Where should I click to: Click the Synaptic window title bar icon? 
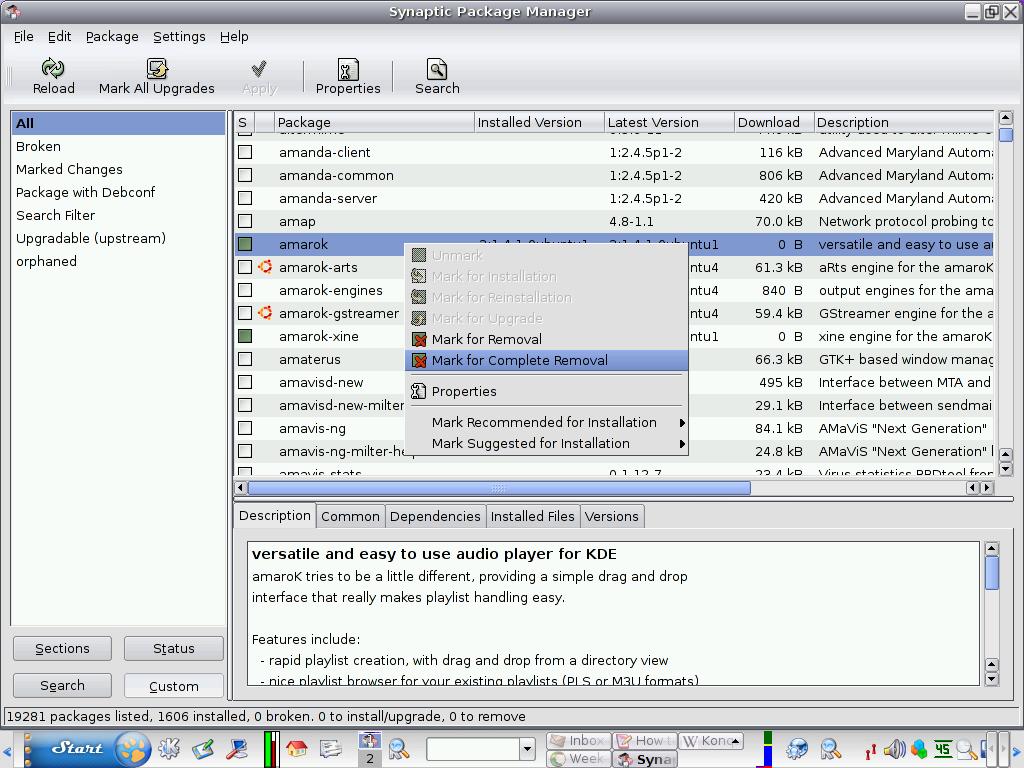pyautogui.click(x=12, y=10)
